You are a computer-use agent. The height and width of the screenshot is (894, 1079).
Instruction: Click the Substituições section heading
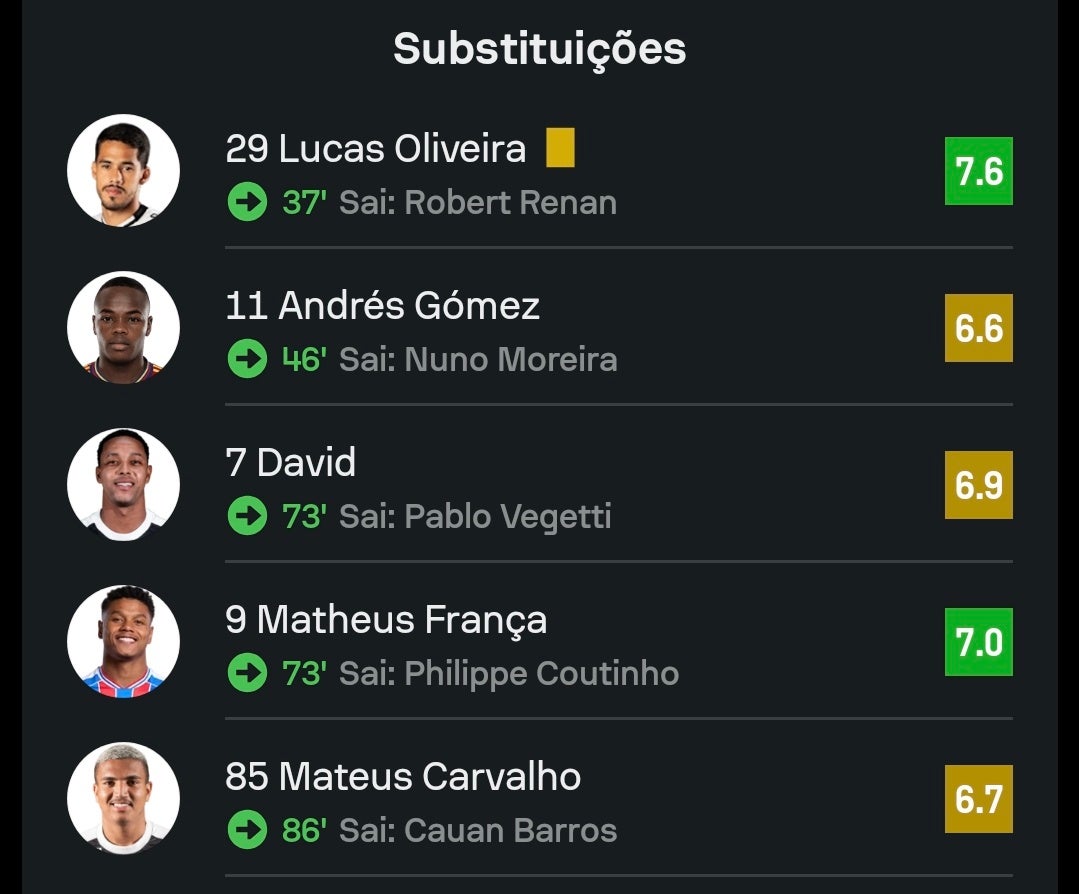coord(540,50)
